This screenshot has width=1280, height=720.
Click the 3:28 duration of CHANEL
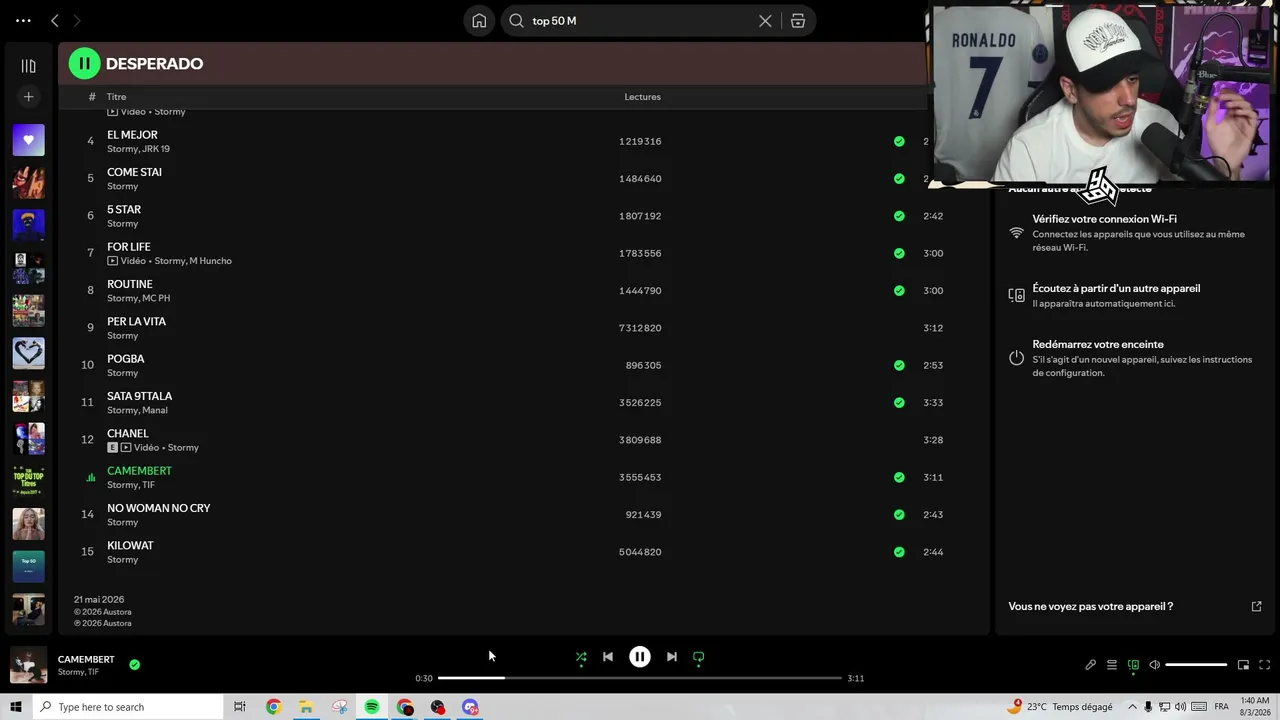933,440
